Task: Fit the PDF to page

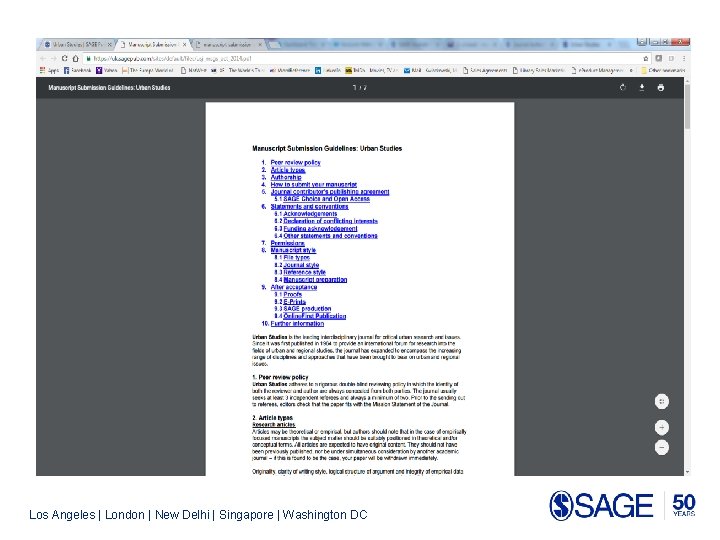Action: coord(662,401)
